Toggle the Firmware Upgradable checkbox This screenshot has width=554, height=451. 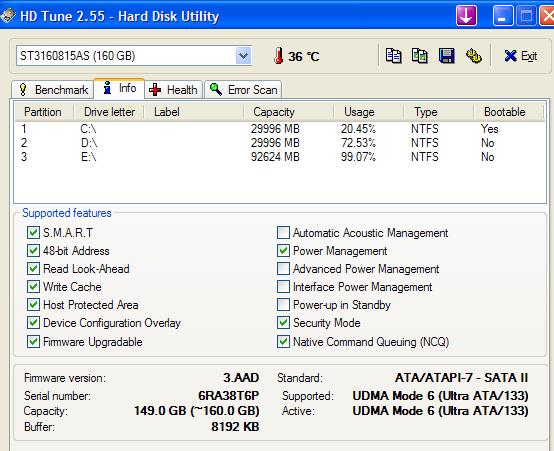point(33,341)
